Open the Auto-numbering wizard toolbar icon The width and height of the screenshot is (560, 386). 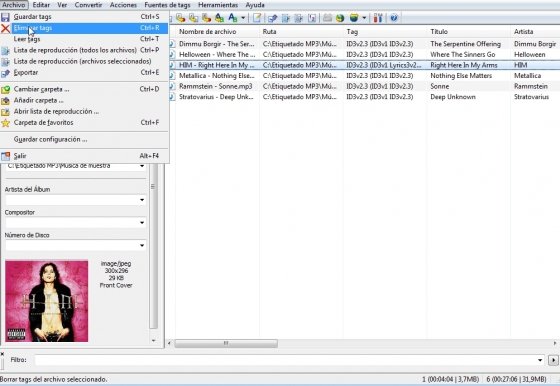(312, 18)
